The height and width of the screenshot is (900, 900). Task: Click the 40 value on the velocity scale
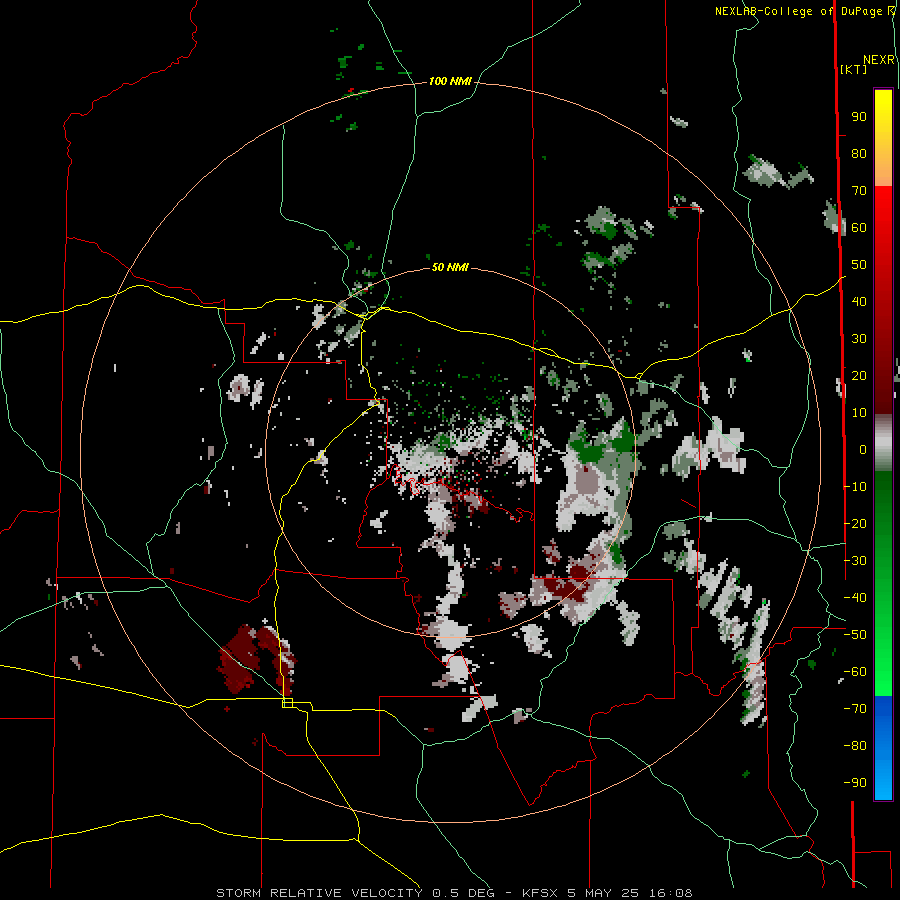(859, 301)
